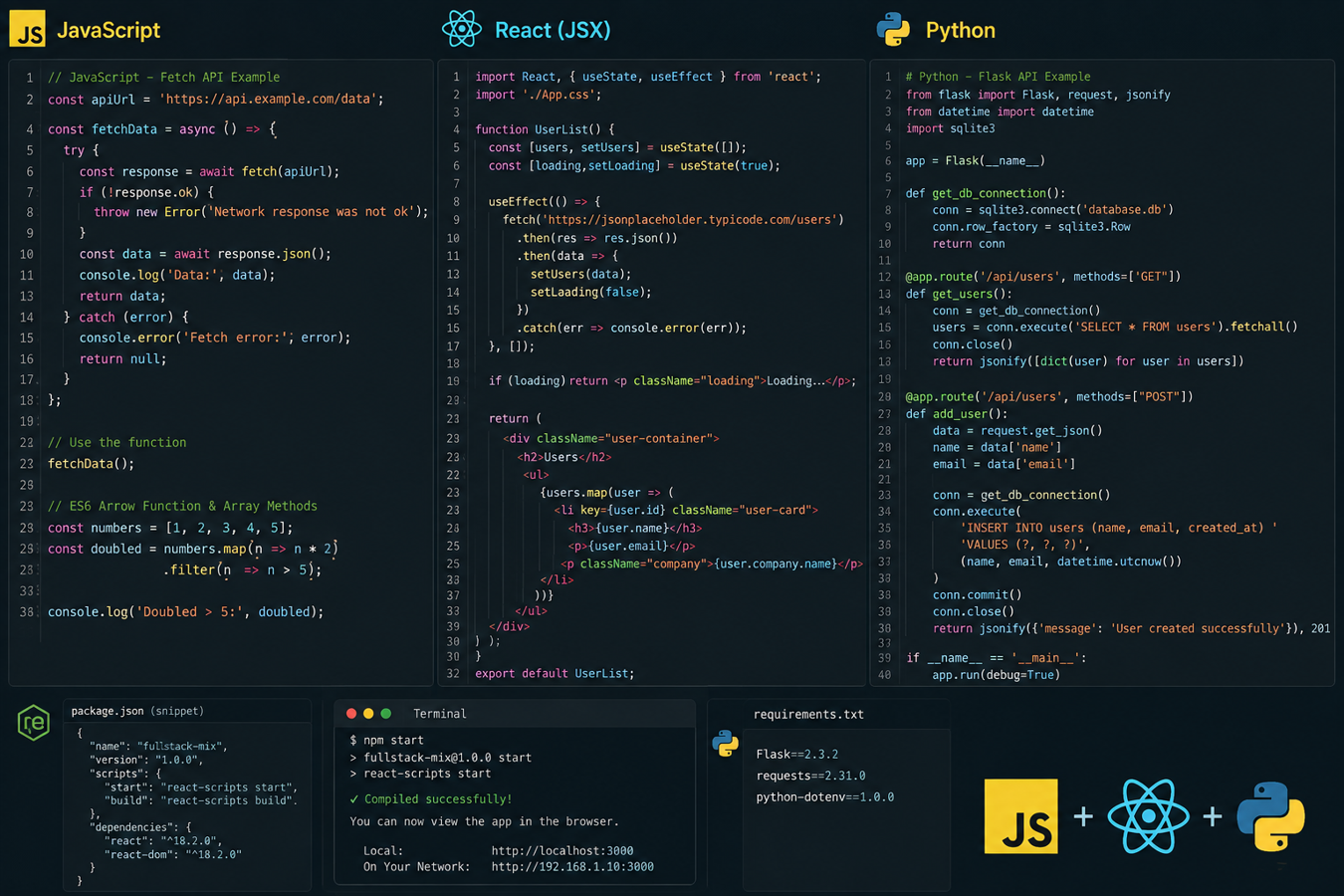Click the large React atom logo at bottom

(1148, 816)
